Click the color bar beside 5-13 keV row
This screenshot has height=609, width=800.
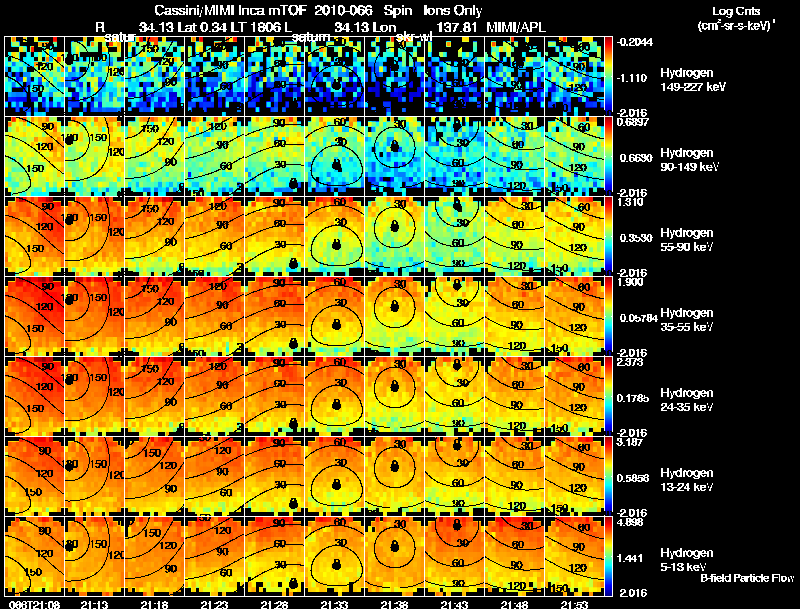[609, 556]
